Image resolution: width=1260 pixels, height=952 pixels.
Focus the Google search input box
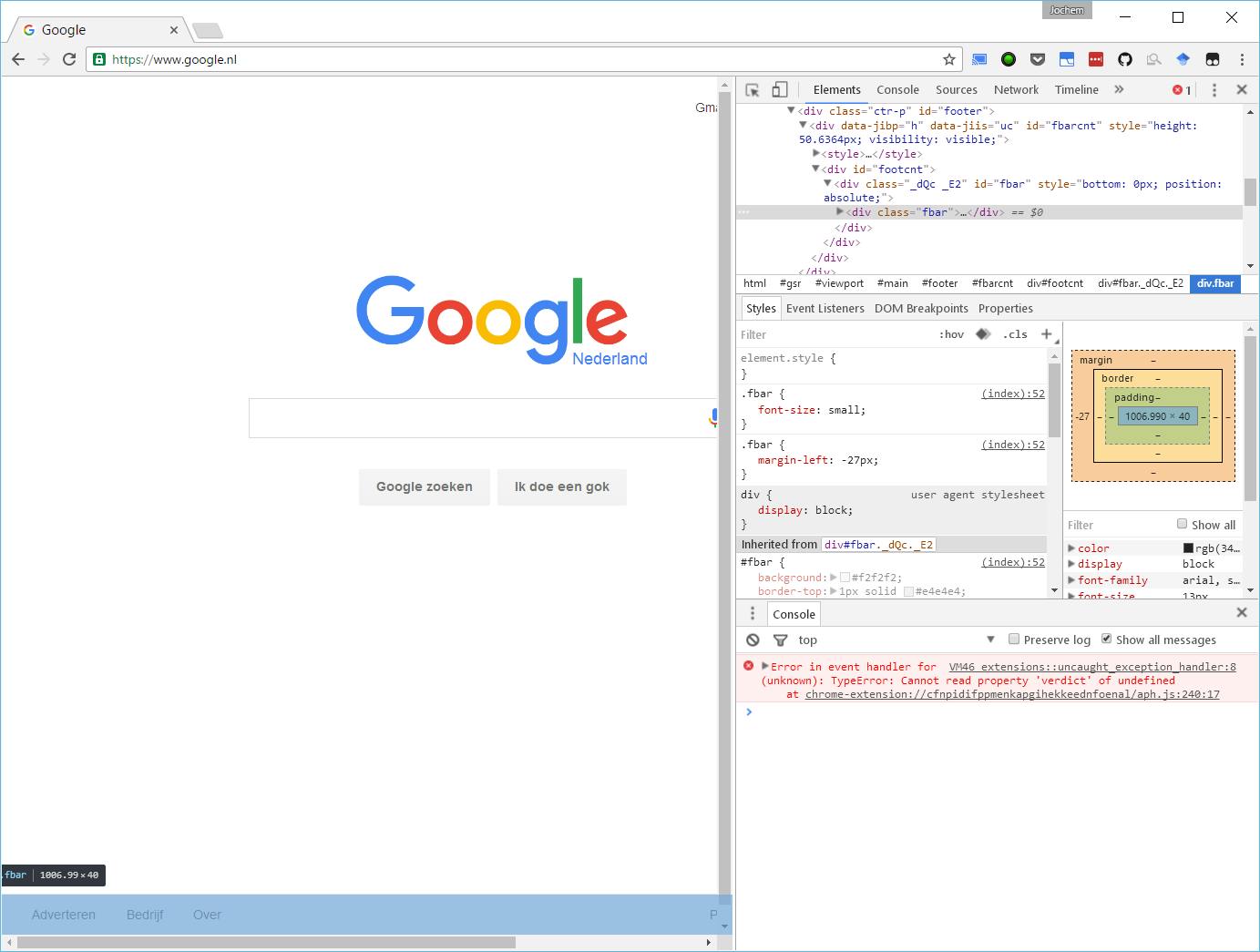[x=483, y=418]
